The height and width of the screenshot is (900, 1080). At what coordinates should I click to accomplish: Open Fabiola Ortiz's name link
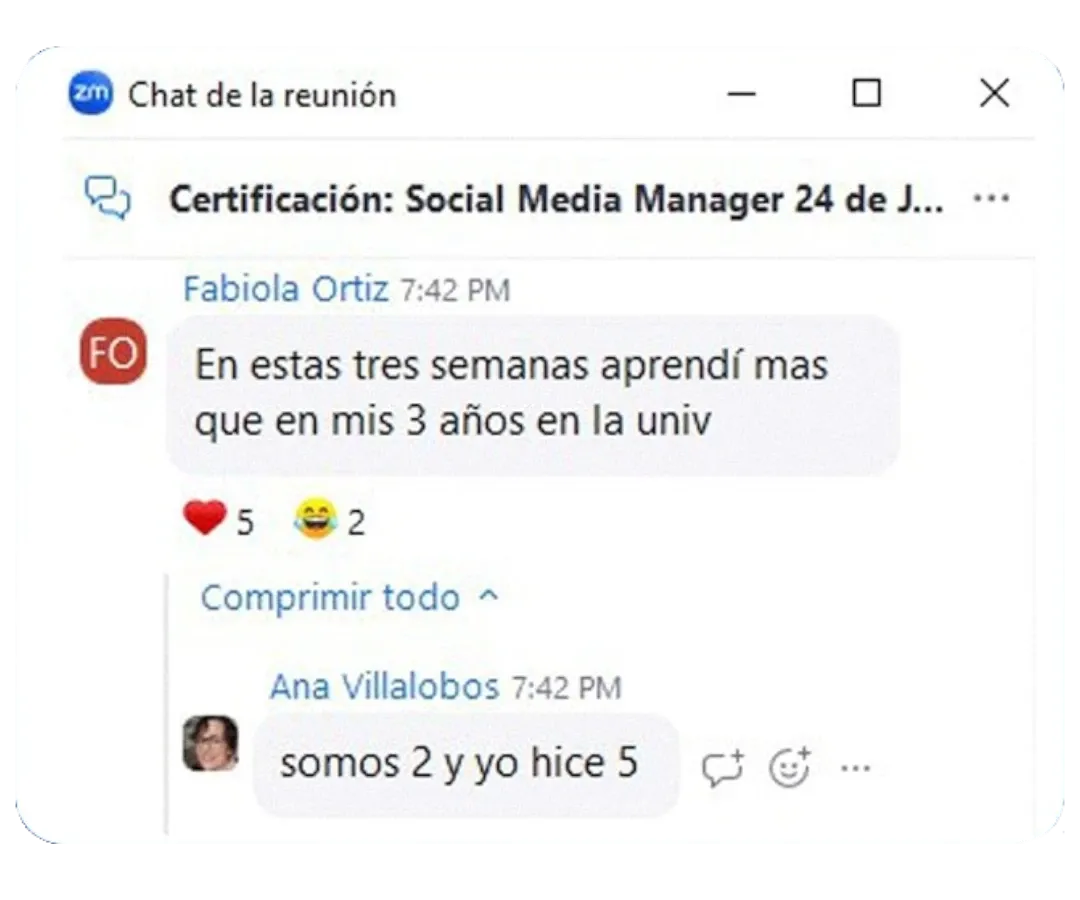click(x=286, y=289)
